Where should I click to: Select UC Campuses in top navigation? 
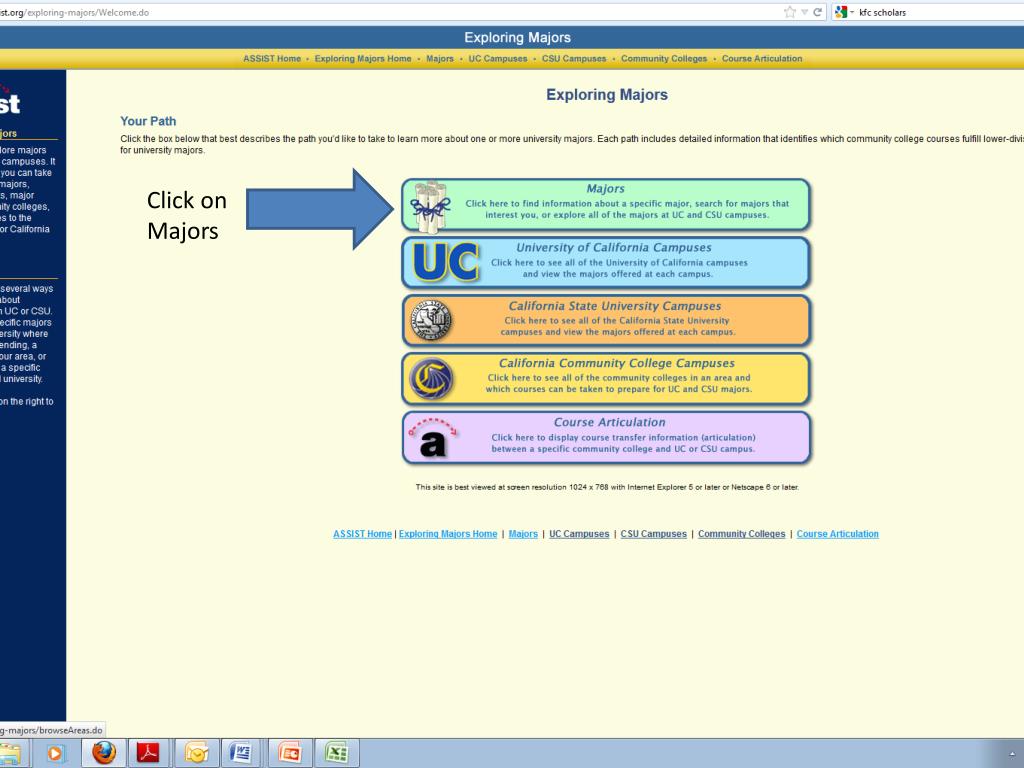(498, 59)
